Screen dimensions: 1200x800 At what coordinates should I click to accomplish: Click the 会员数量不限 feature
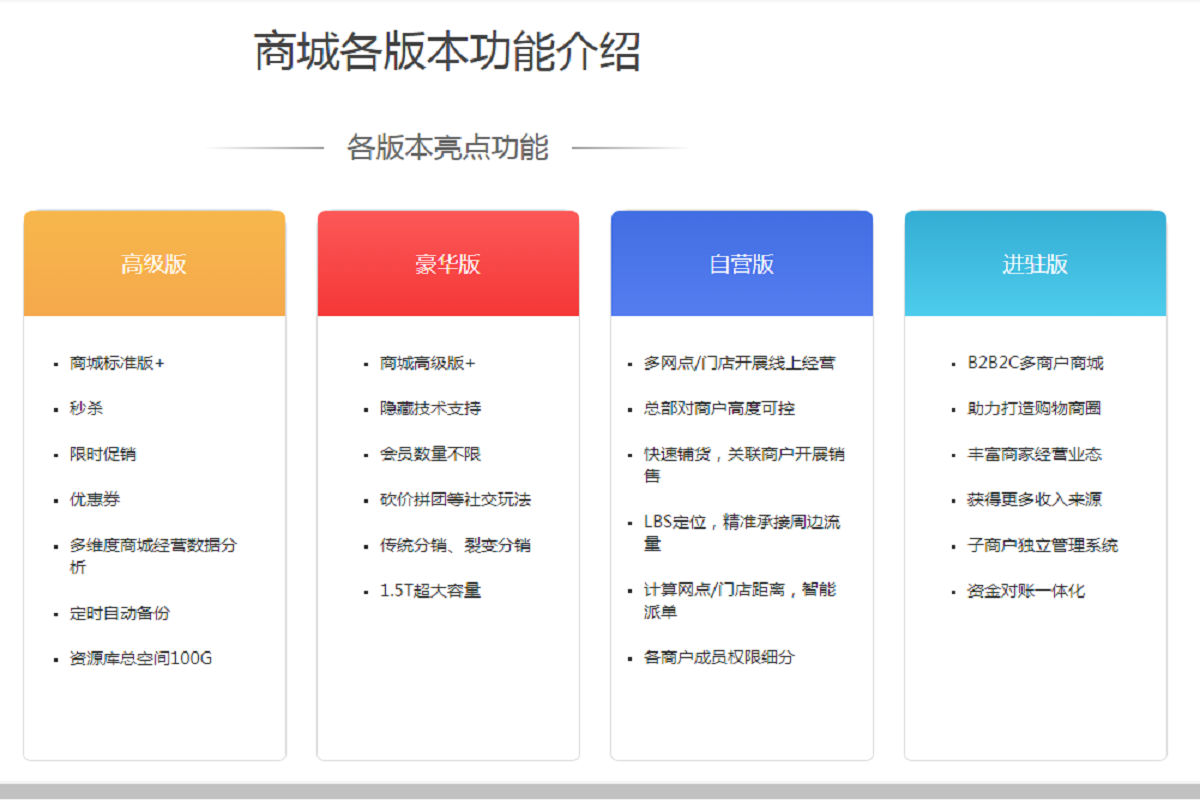pos(430,454)
